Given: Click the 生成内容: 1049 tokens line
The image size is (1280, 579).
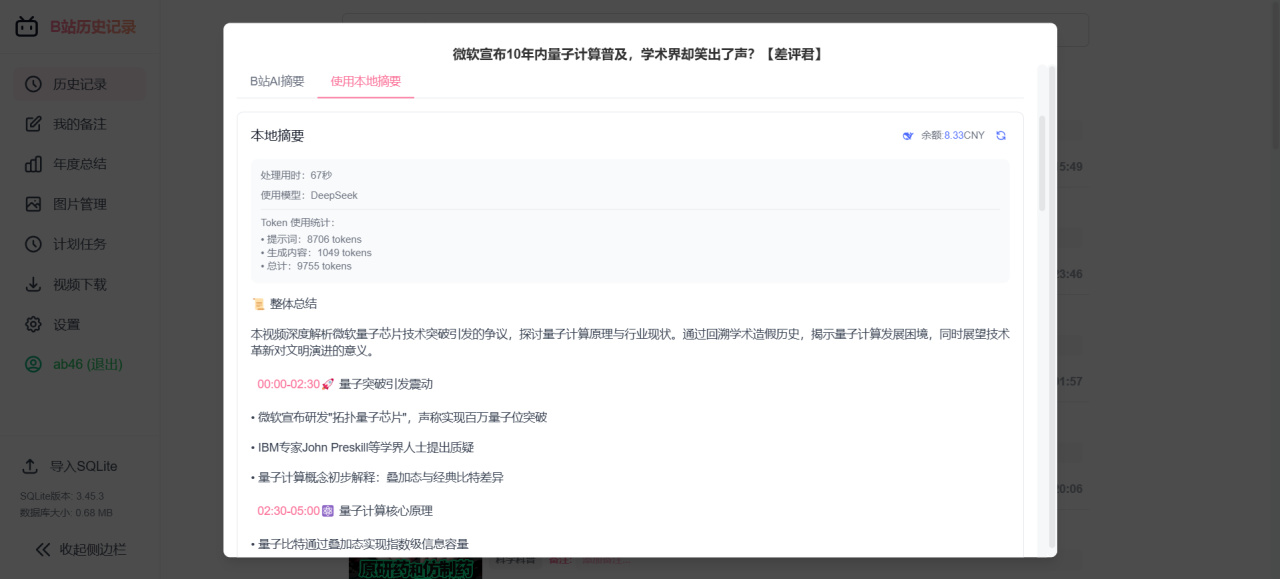Looking at the screenshot, I should (x=316, y=253).
